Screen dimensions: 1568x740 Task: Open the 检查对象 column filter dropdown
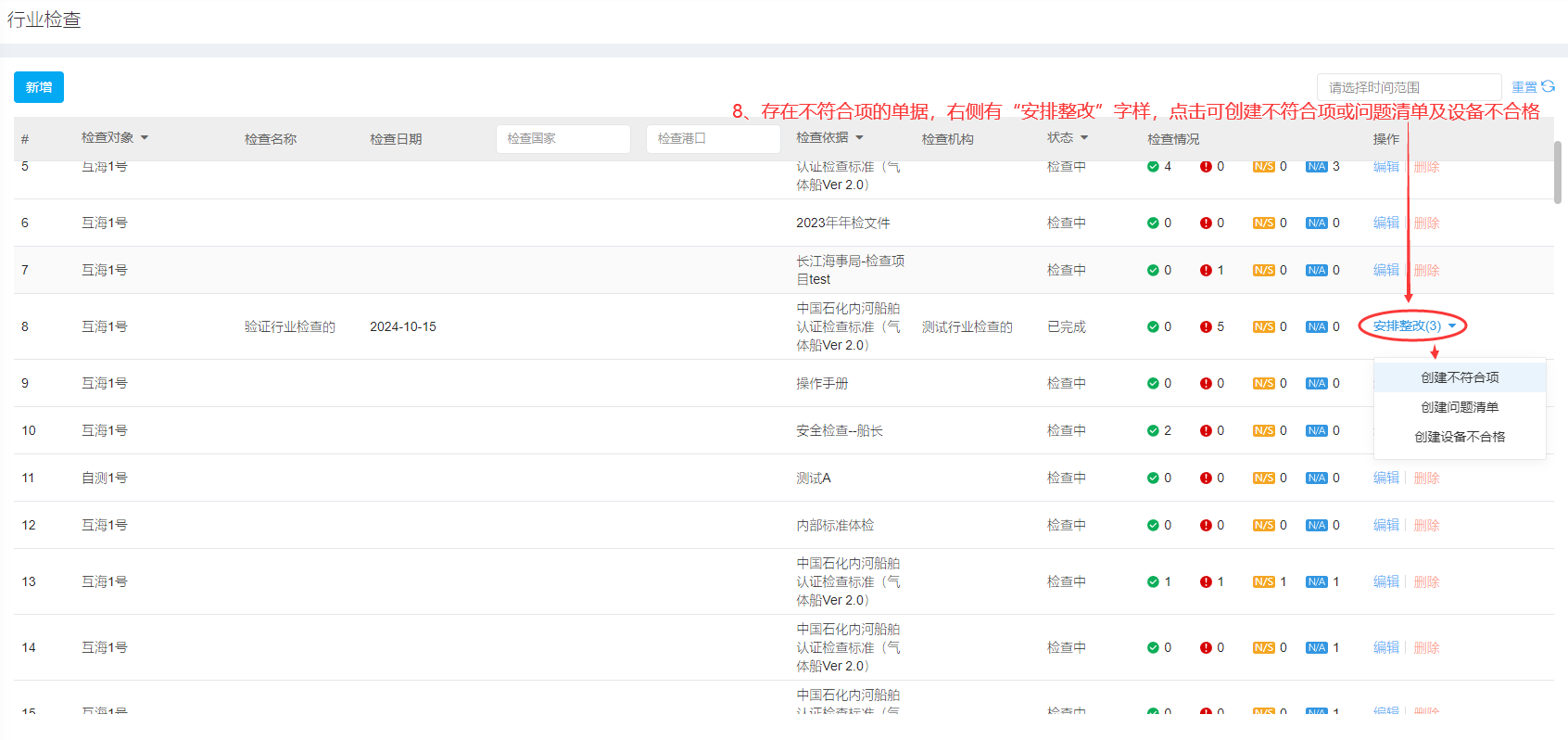coord(145,137)
